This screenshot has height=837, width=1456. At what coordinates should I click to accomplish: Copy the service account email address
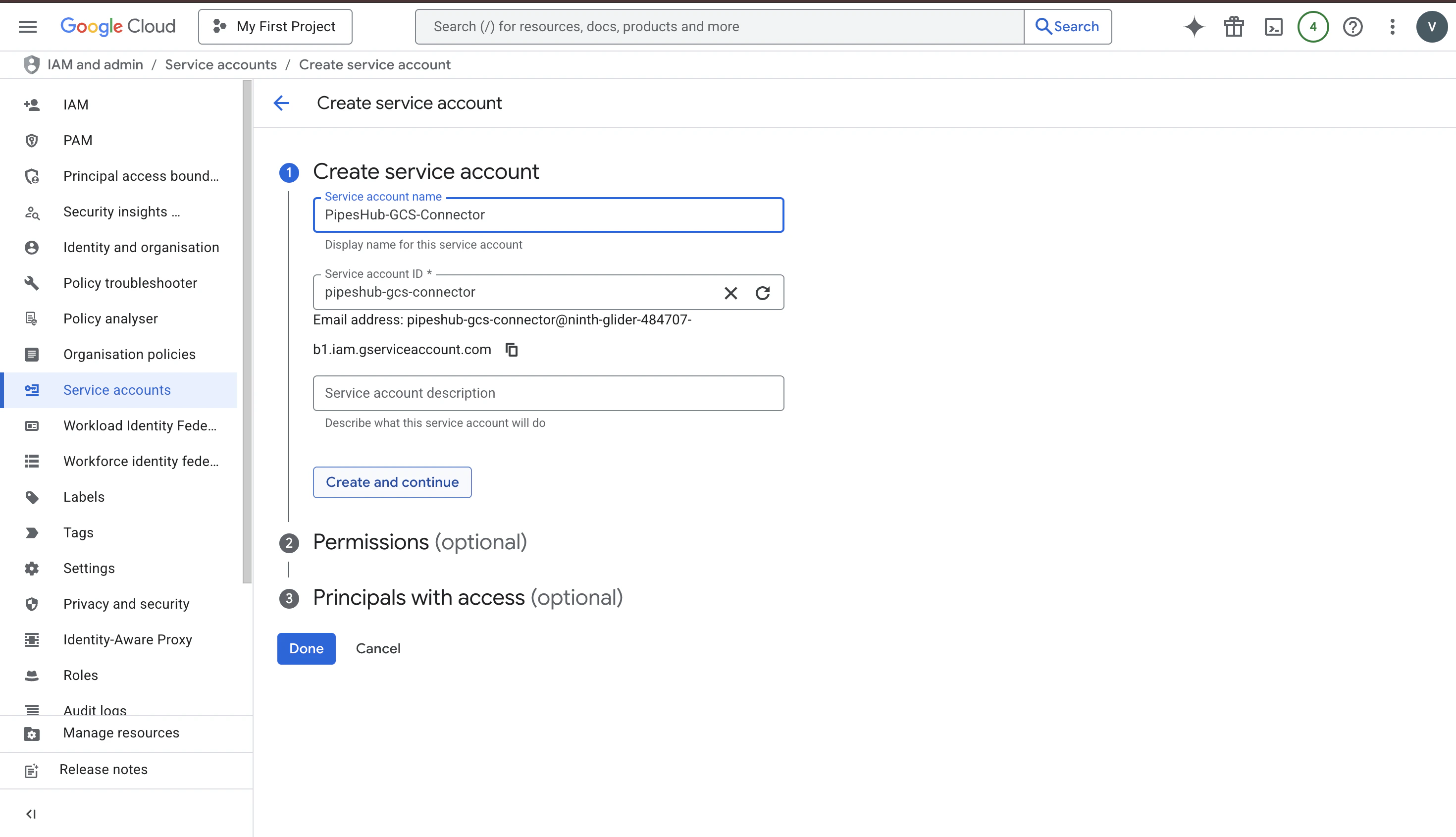[511, 350]
